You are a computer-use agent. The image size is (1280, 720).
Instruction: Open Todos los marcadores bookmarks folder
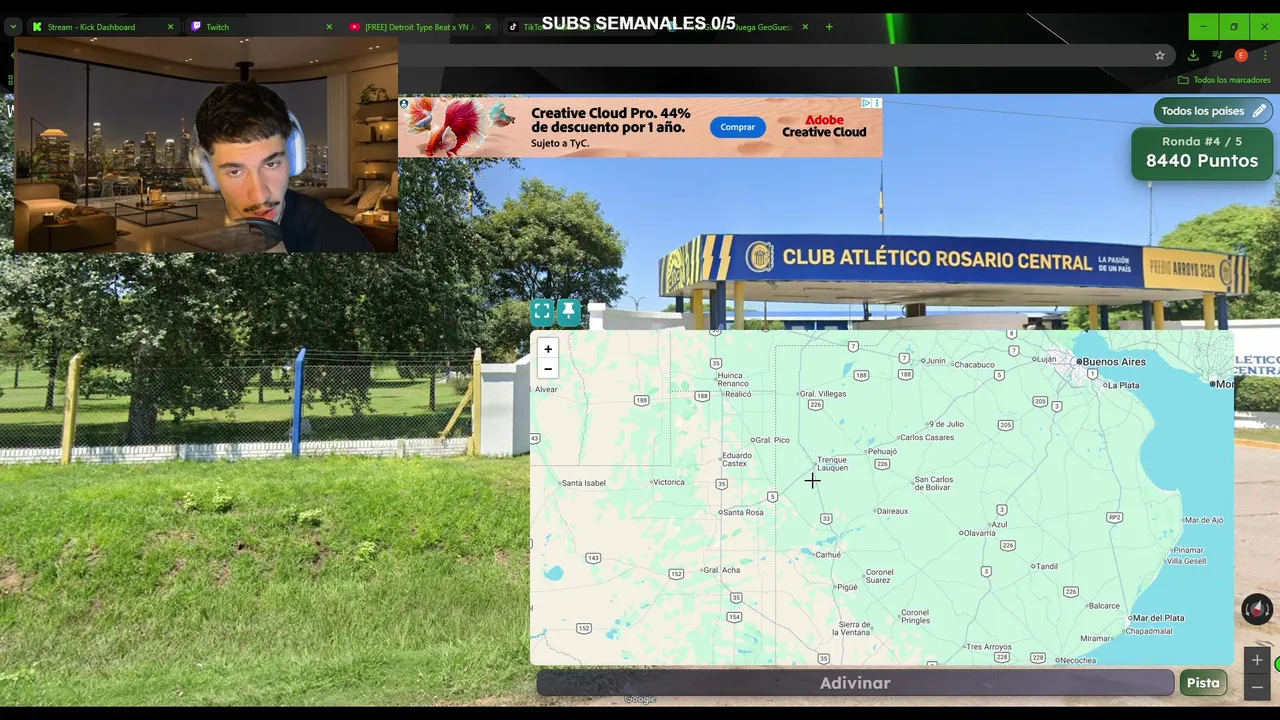pos(1224,80)
